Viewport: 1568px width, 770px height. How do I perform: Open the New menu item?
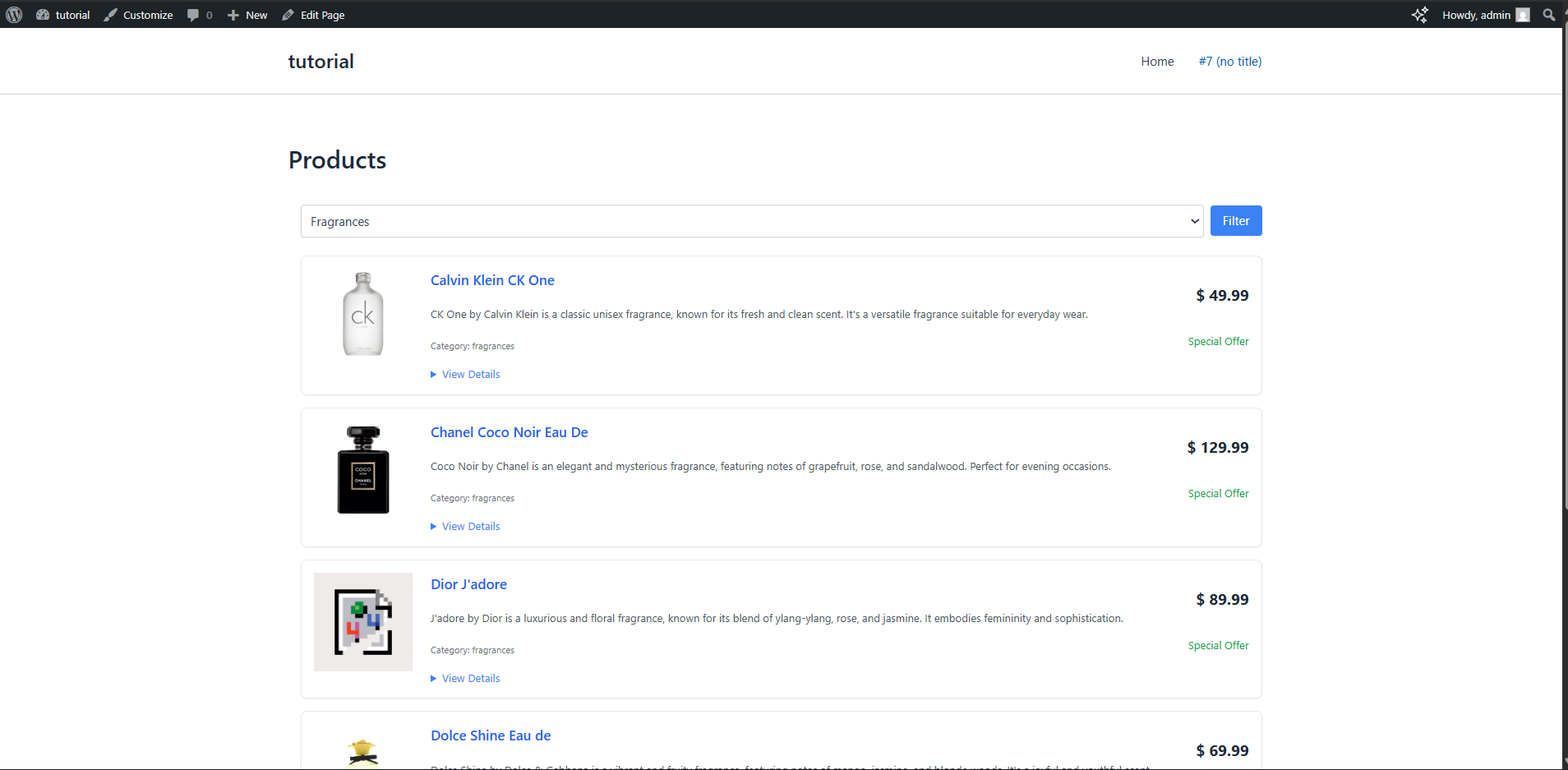tap(256, 15)
